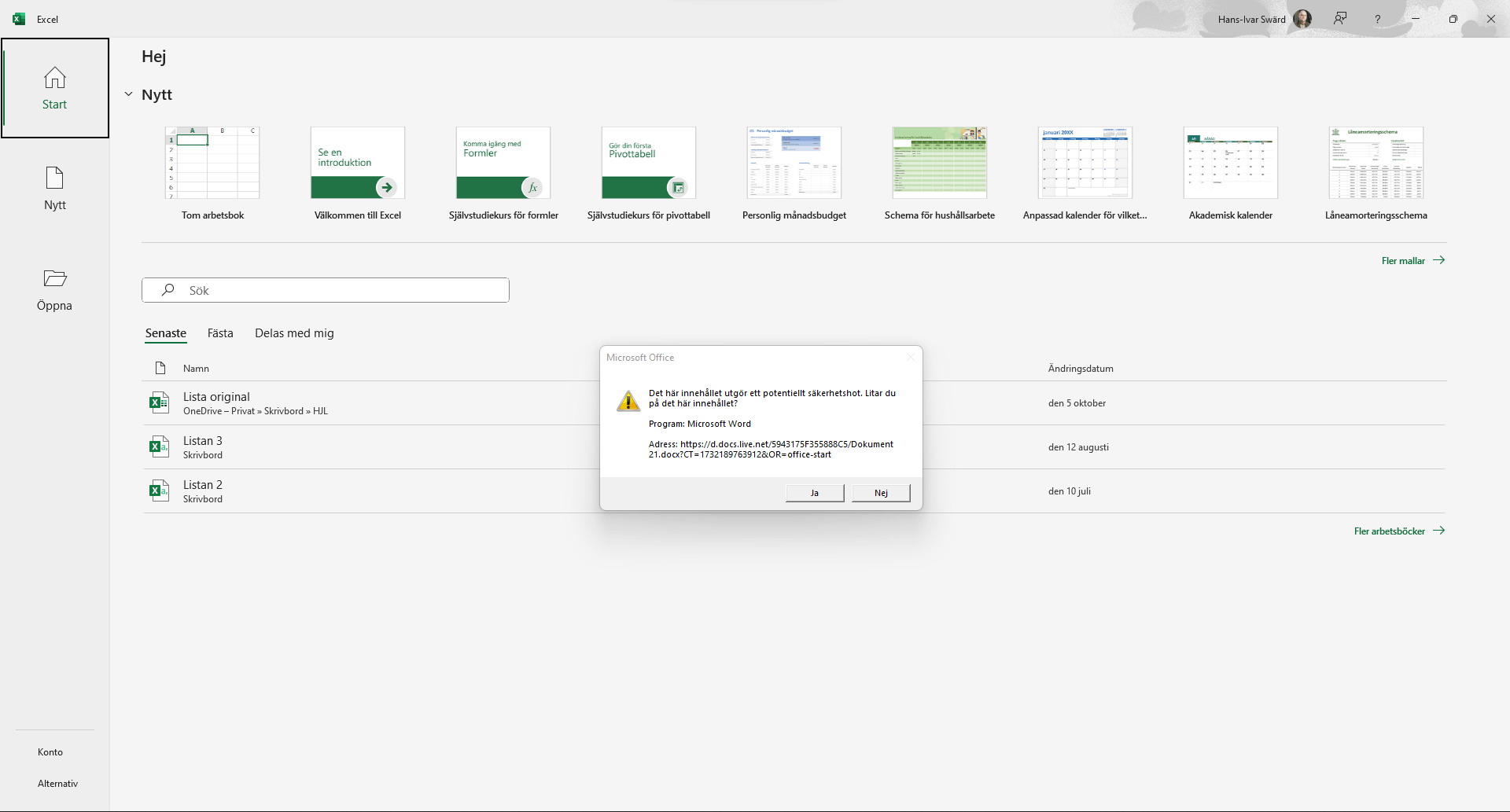The image size is (1510, 812).
Task: Click the Nytt section heading text
Action: tap(157, 94)
